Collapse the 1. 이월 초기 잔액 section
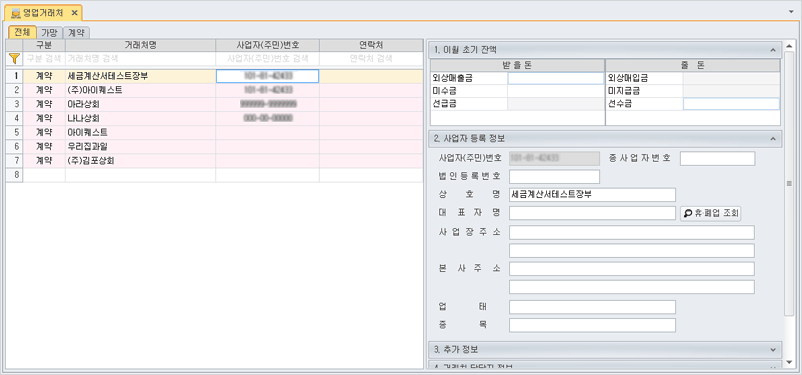 coord(773,50)
